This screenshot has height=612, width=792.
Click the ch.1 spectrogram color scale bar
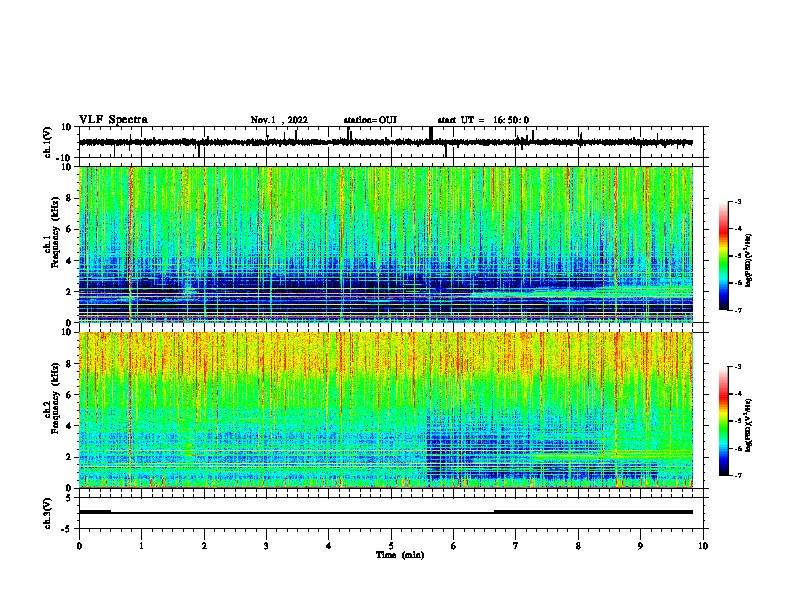pos(723,255)
